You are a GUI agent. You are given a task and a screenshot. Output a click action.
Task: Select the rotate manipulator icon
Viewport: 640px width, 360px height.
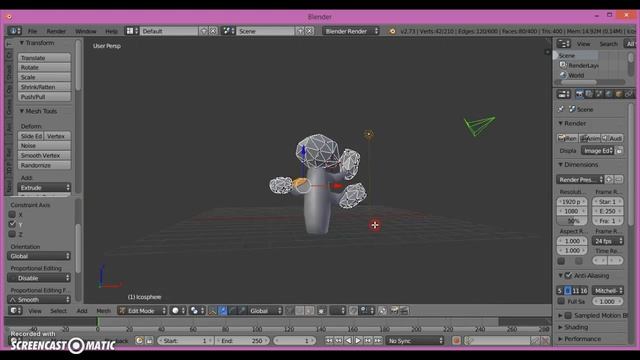click(232, 311)
